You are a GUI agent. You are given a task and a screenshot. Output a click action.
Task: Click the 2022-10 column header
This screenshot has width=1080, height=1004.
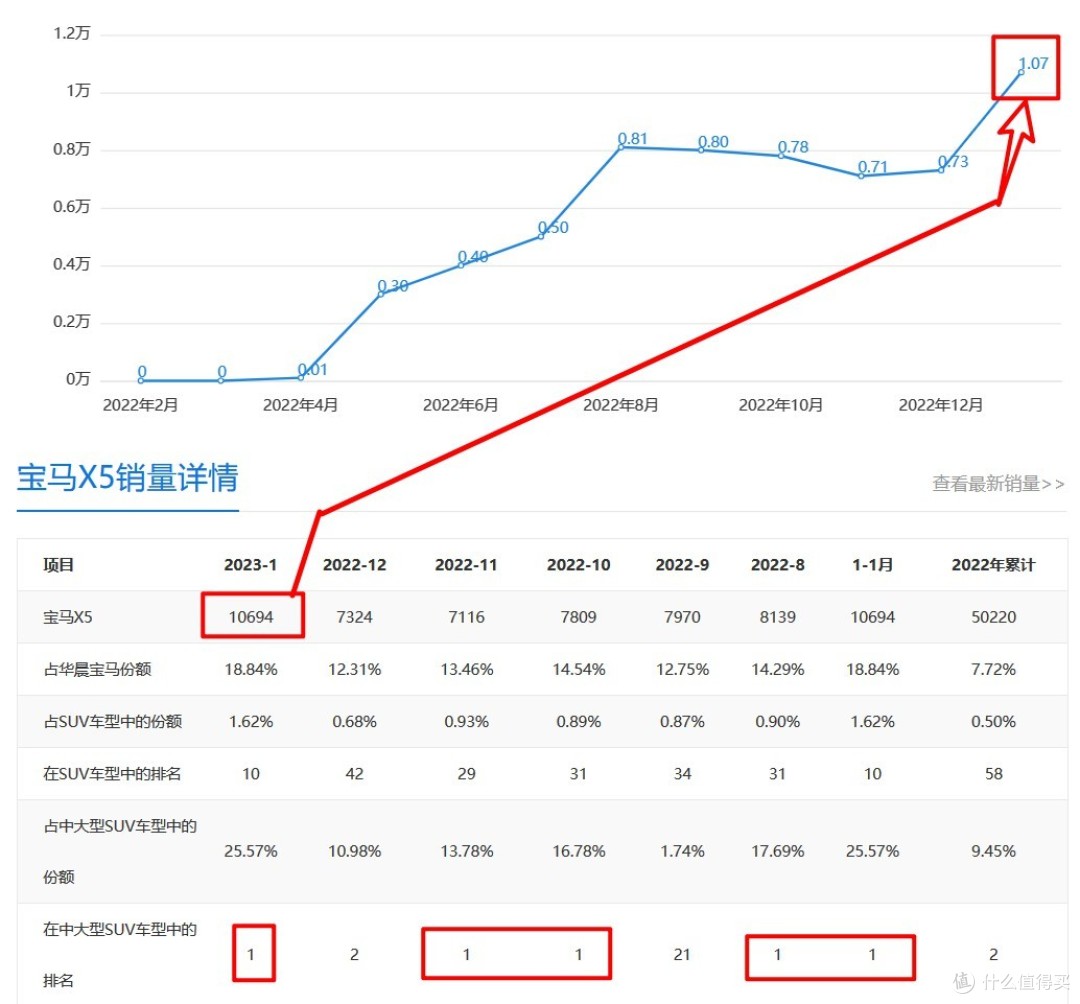coord(579,565)
